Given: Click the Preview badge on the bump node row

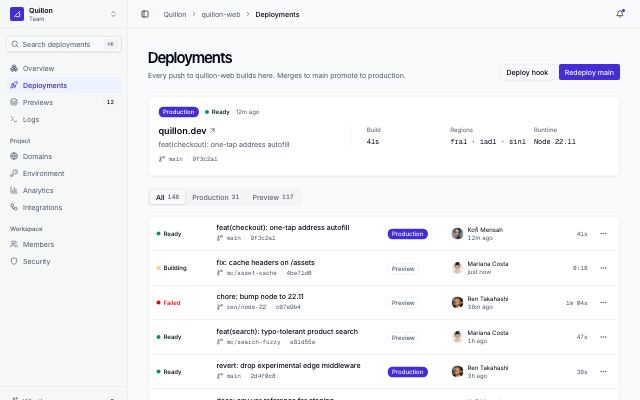Looking at the screenshot, I should click(x=403, y=303).
